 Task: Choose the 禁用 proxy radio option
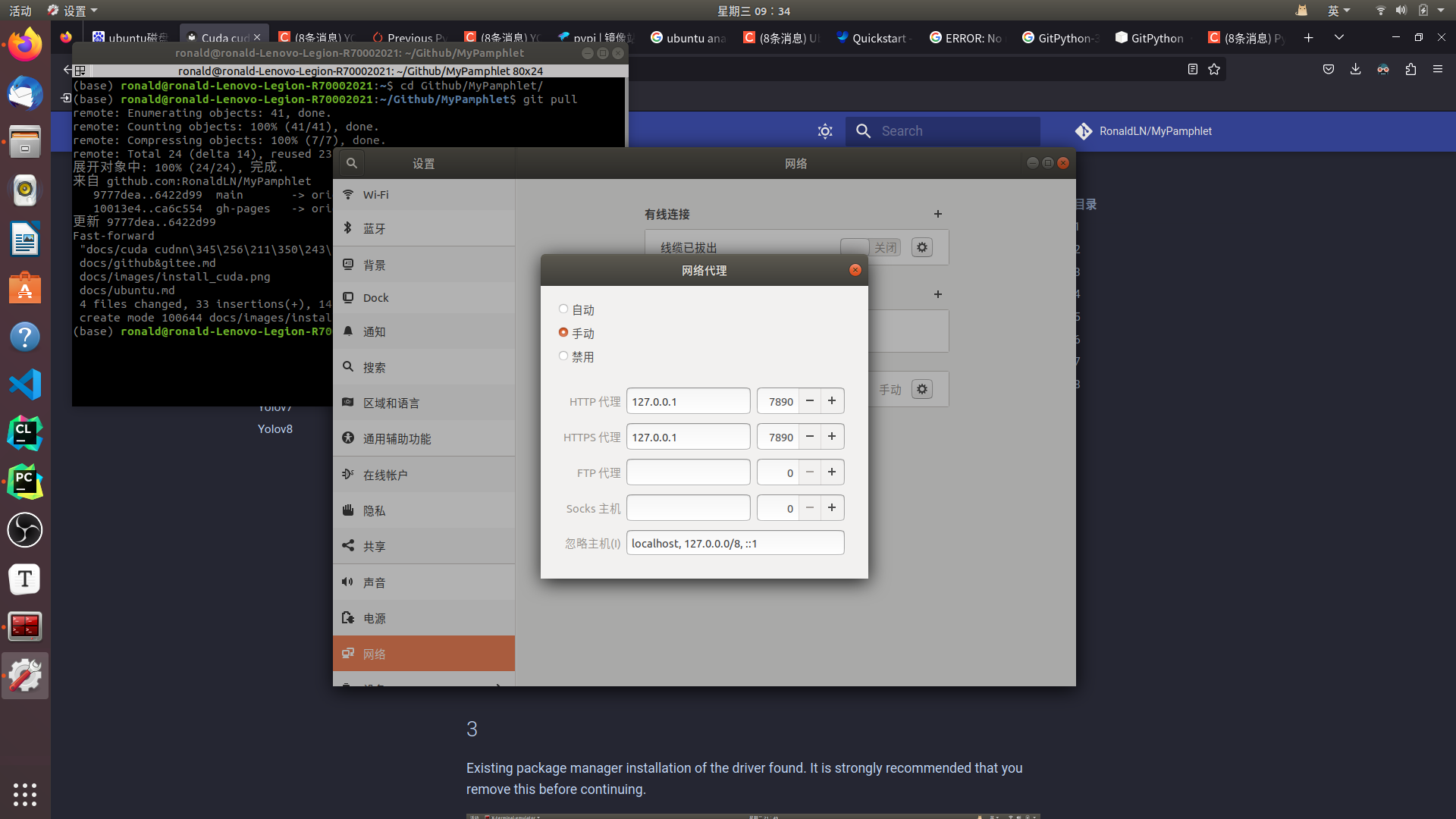(x=563, y=356)
